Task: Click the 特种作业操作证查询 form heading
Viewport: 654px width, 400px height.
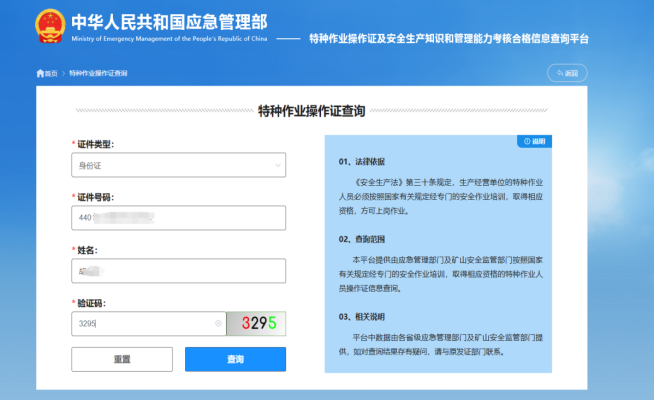Action: click(x=311, y=110)
